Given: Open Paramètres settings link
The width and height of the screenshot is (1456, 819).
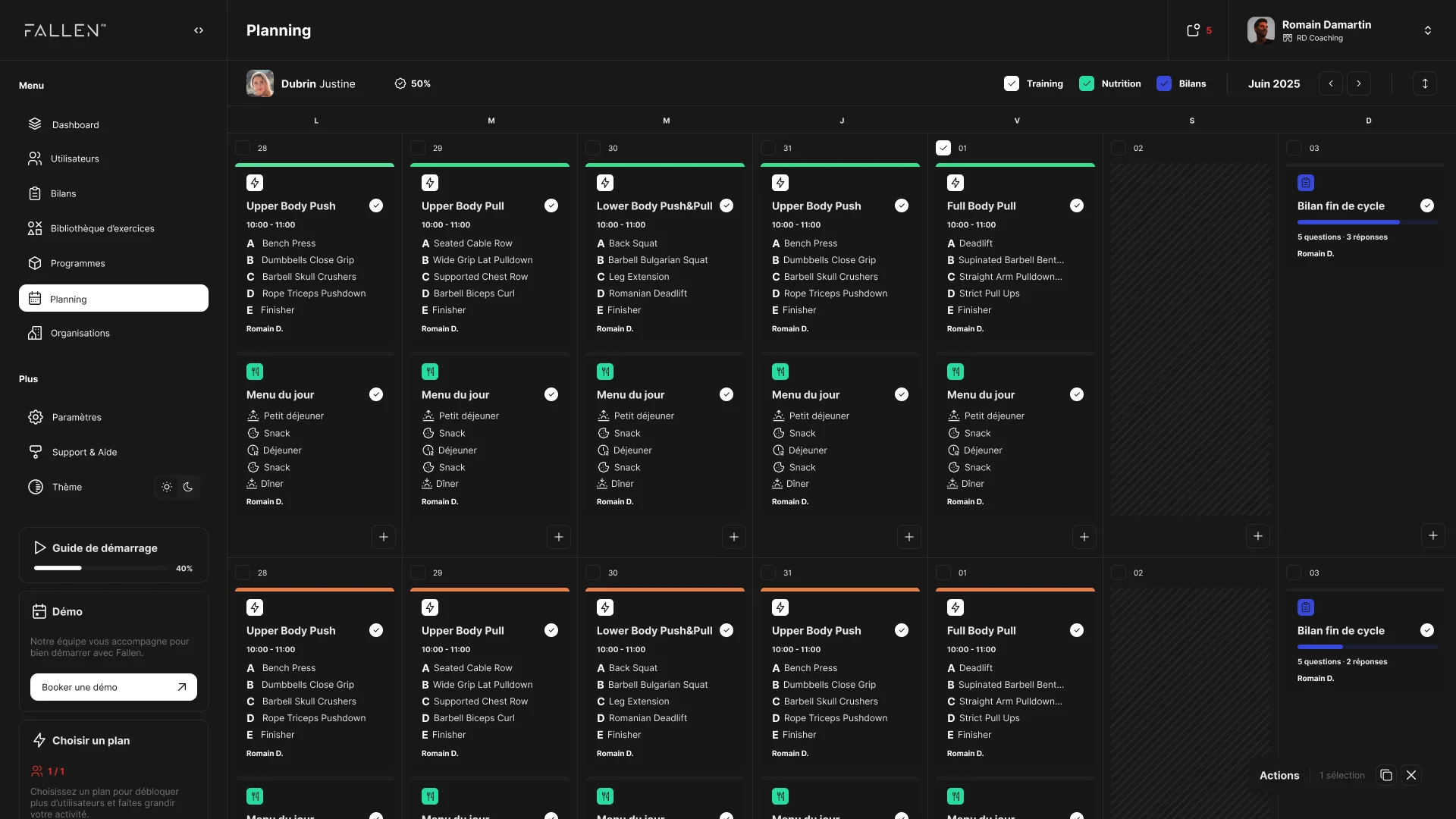Looking at the screenshot, I should coord(114,417).
